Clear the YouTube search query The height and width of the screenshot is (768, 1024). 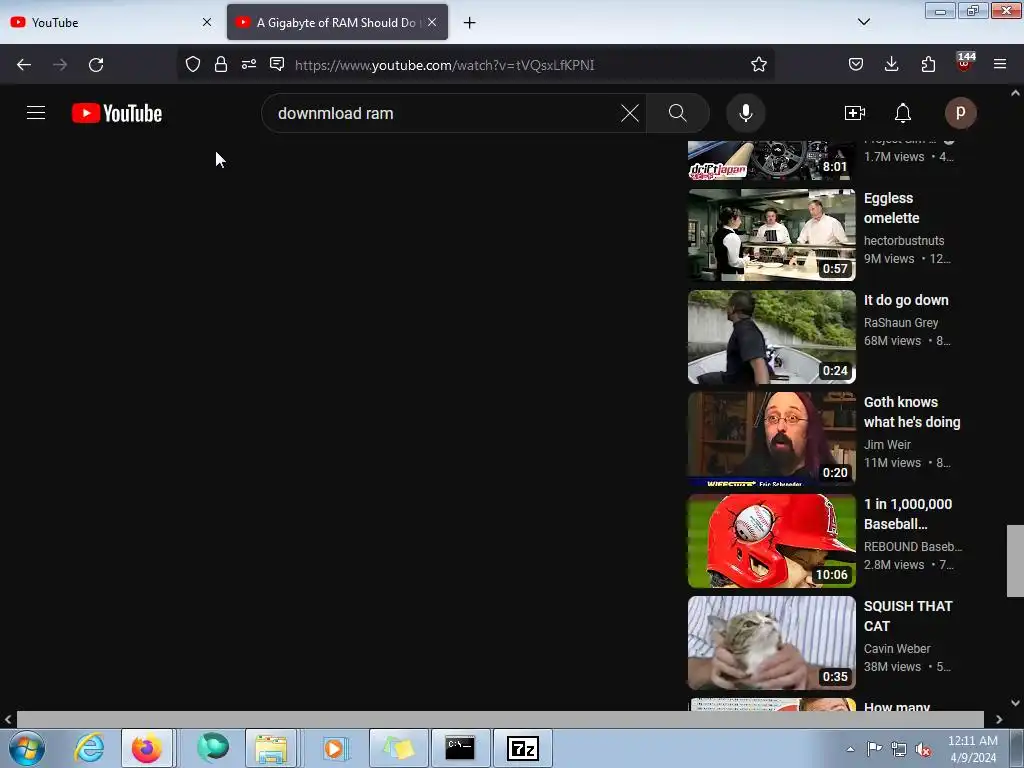click(x=630, y=113)
